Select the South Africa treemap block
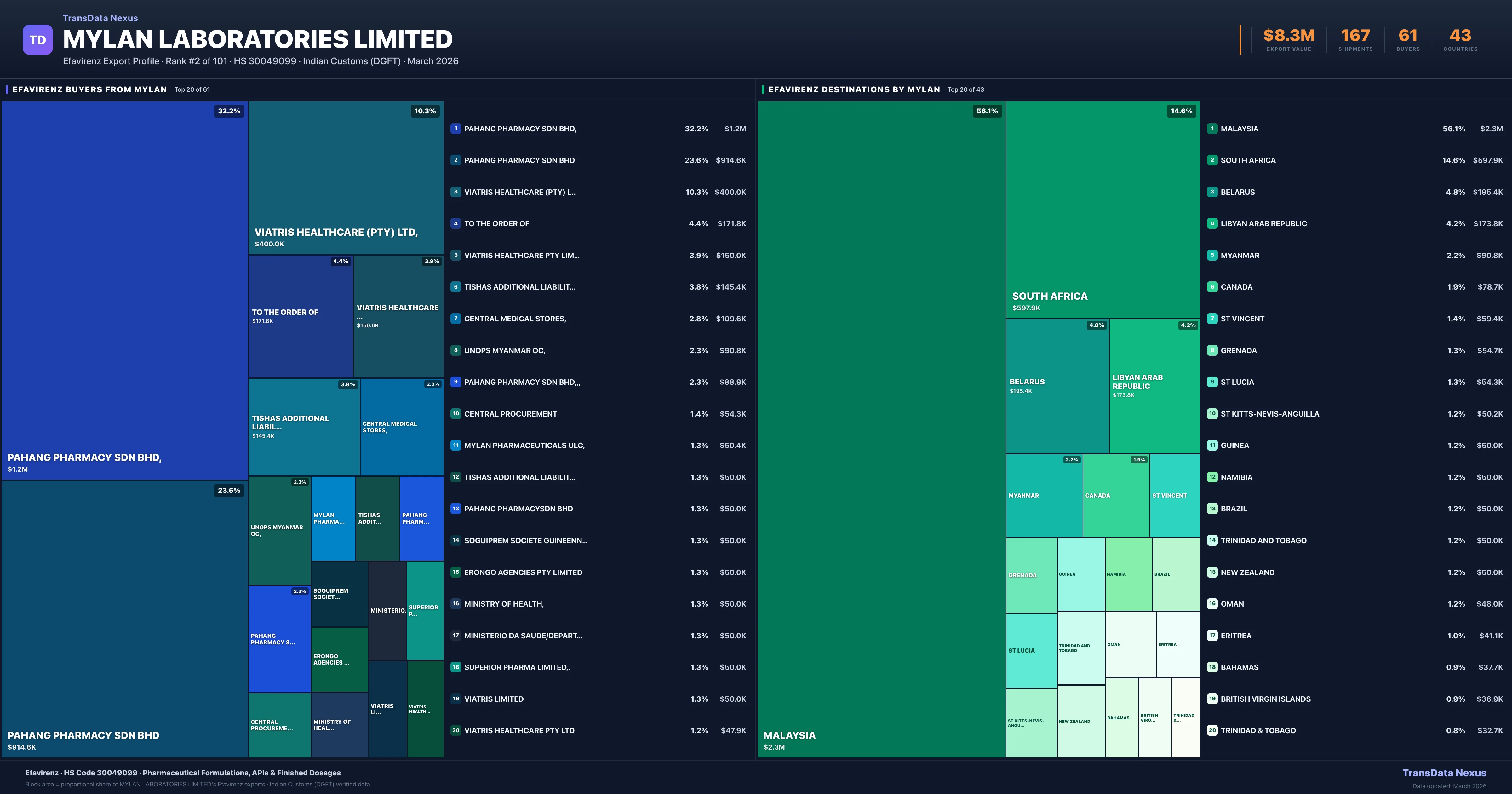 coord(1102,210)
